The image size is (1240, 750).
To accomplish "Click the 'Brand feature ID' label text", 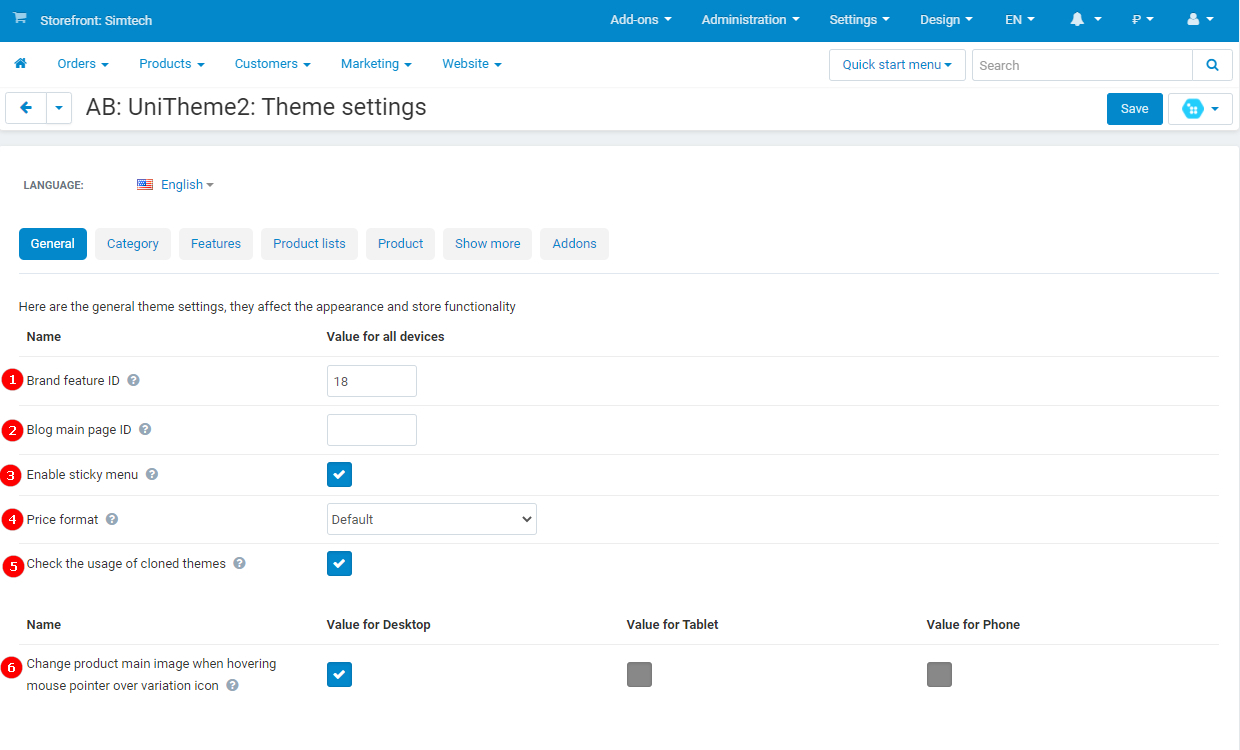I will [73, 381].
